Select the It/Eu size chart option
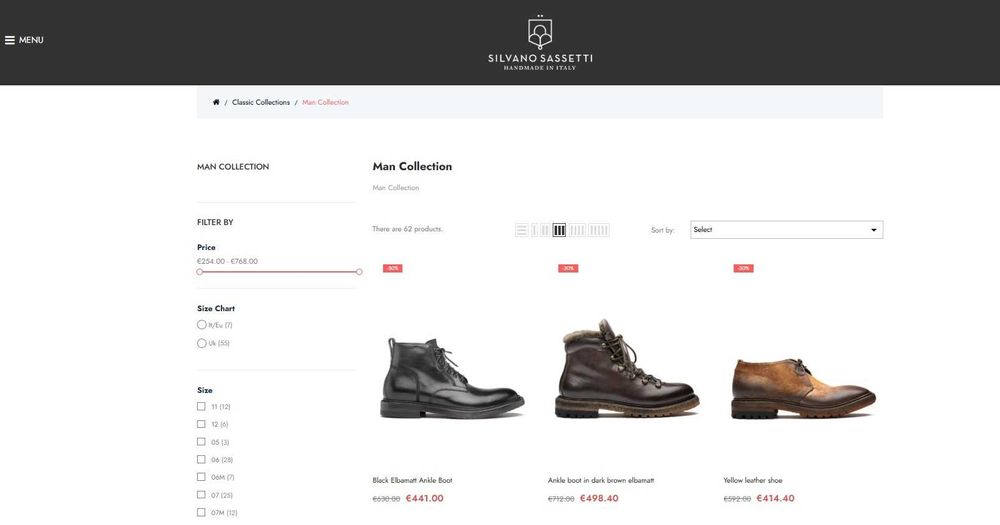 pyautogui.click(x=202, y=325)
